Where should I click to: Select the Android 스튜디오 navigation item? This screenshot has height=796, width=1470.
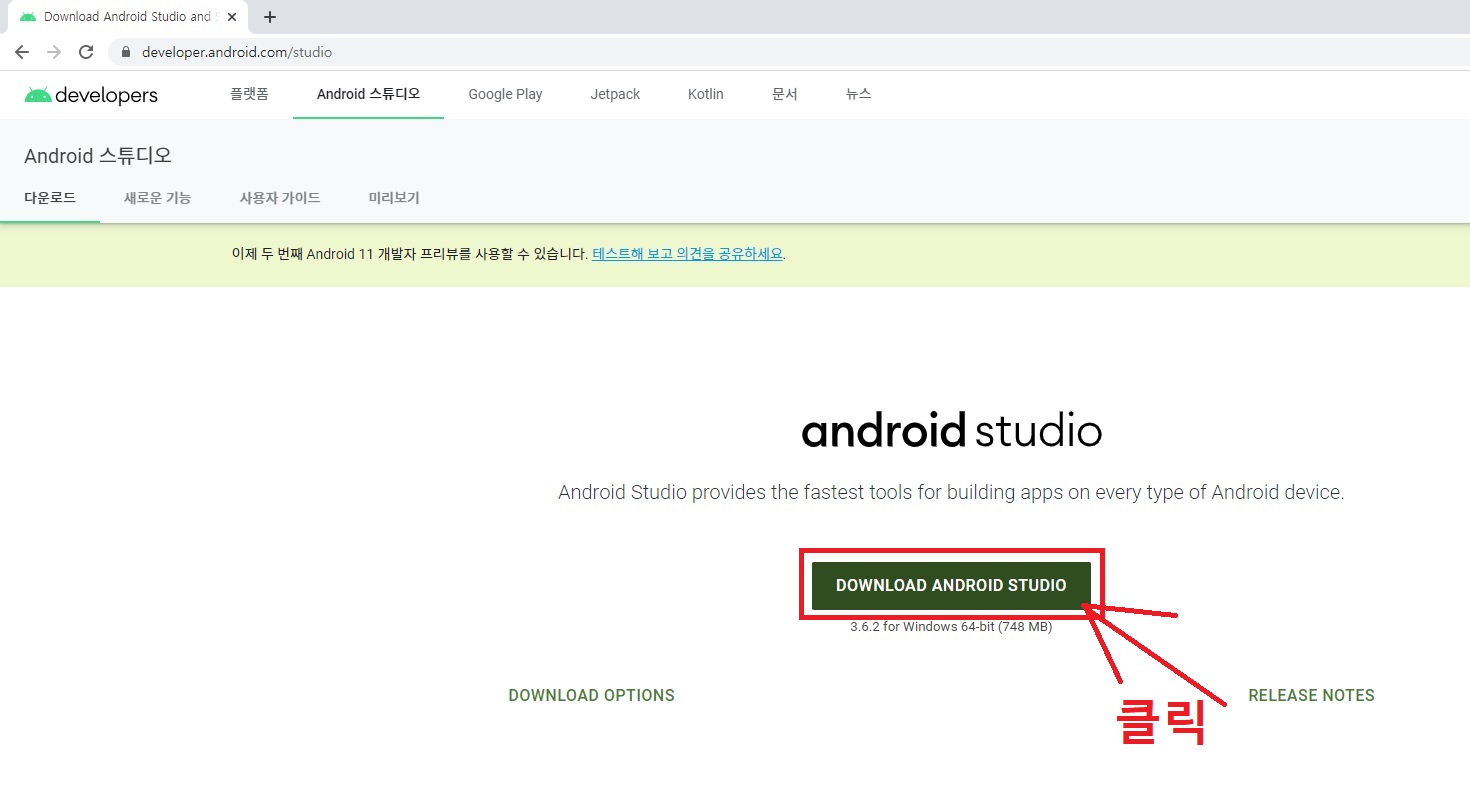pos(368,94)
